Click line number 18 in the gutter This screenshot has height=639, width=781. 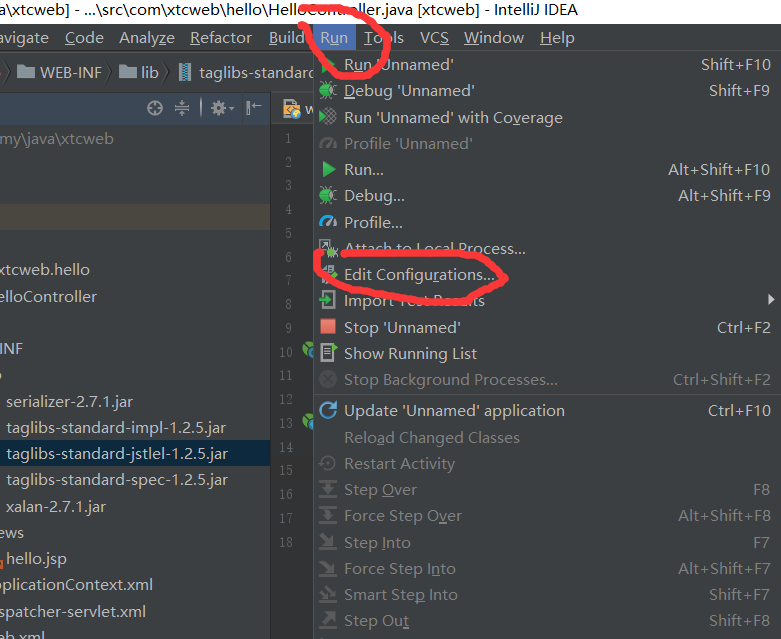pyautogui.click(x=286, y=542)
